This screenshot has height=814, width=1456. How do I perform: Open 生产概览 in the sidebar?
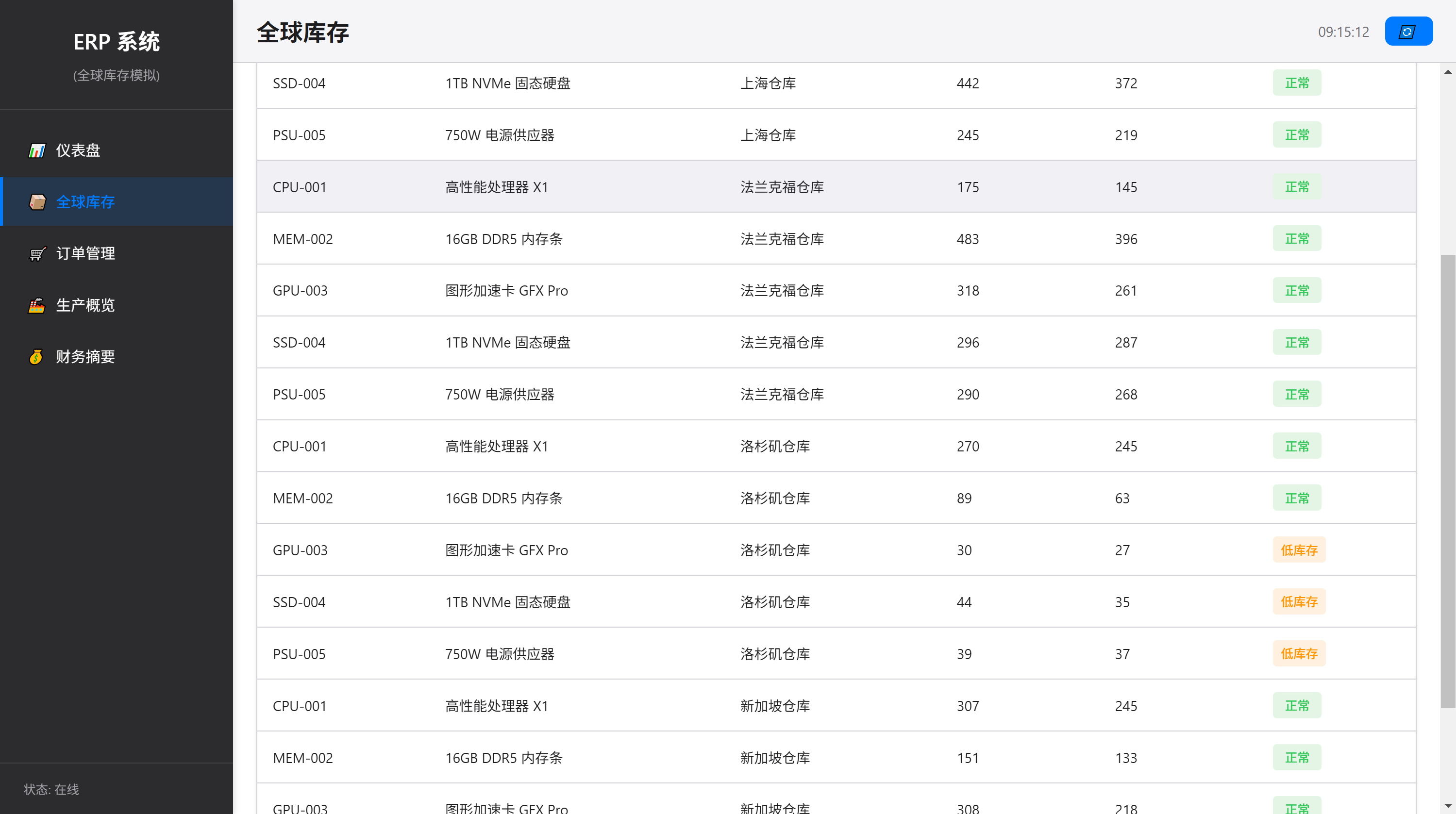[85, 305]
